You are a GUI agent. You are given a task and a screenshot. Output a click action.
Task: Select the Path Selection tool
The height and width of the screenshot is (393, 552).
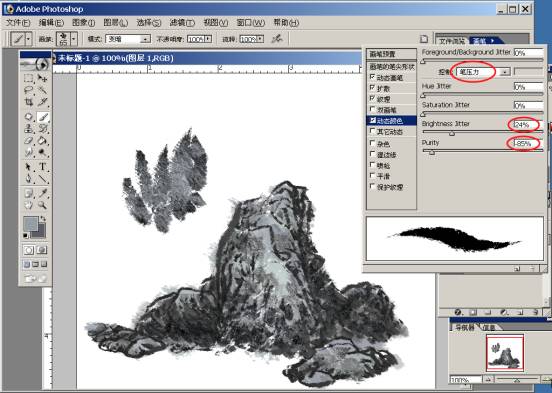[x=29, y=167]
